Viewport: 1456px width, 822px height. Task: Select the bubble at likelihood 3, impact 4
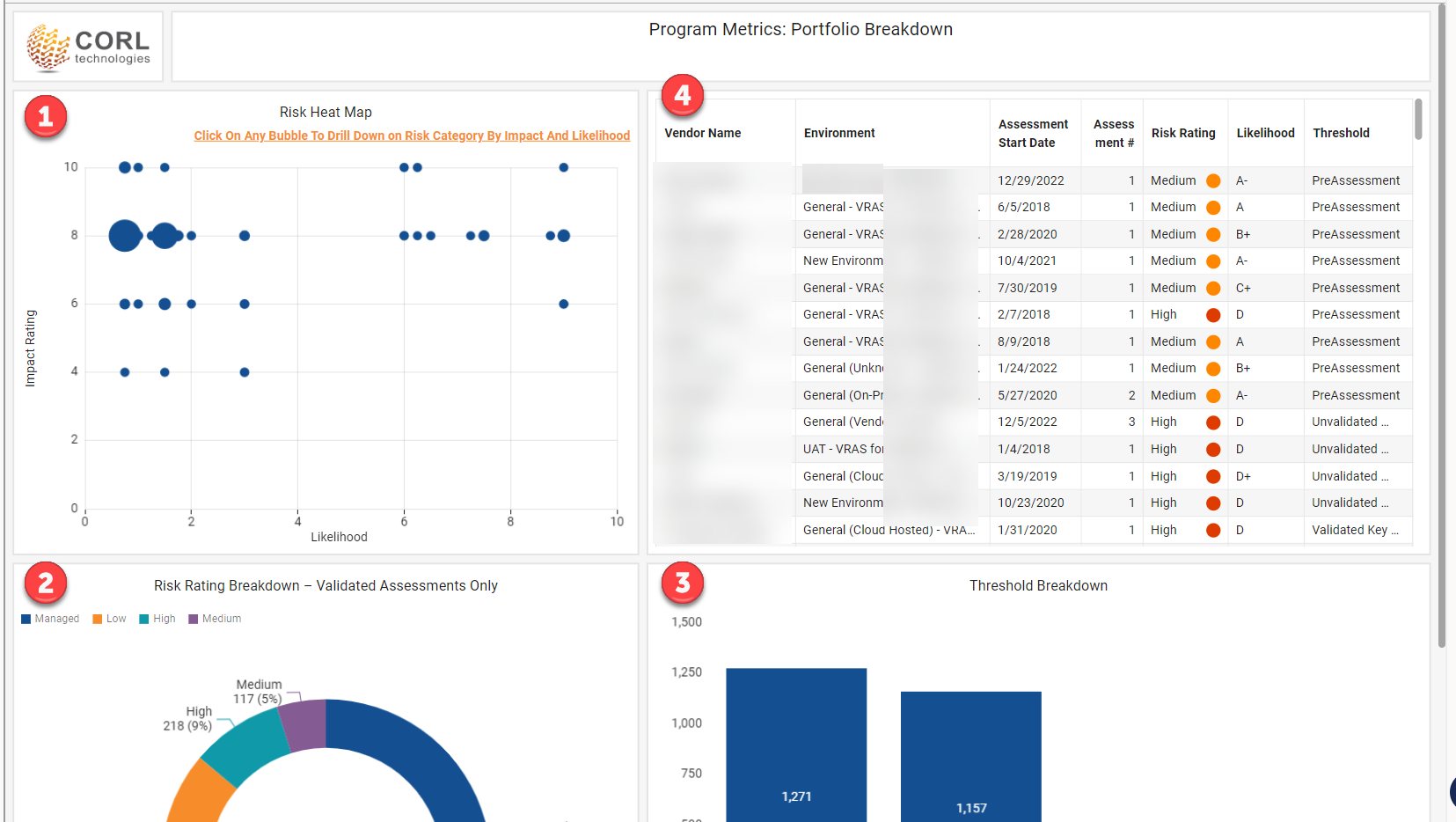coord(245,372)
